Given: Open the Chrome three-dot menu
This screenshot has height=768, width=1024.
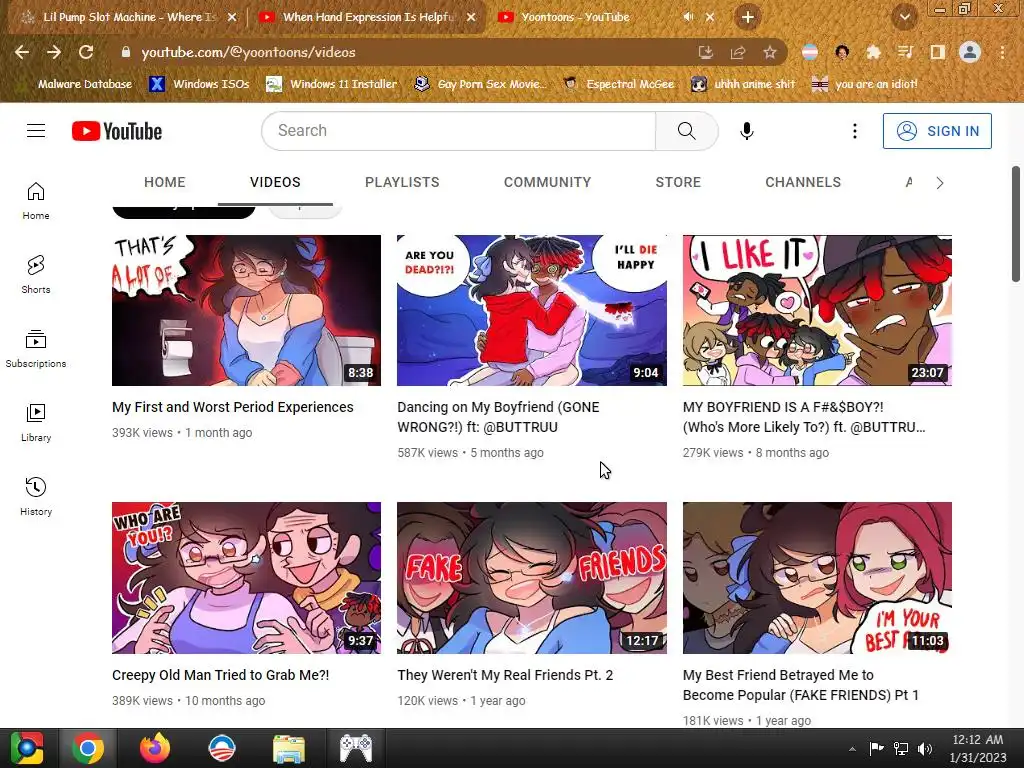Looking at the screenshot, I should (x=1002, y=52).
